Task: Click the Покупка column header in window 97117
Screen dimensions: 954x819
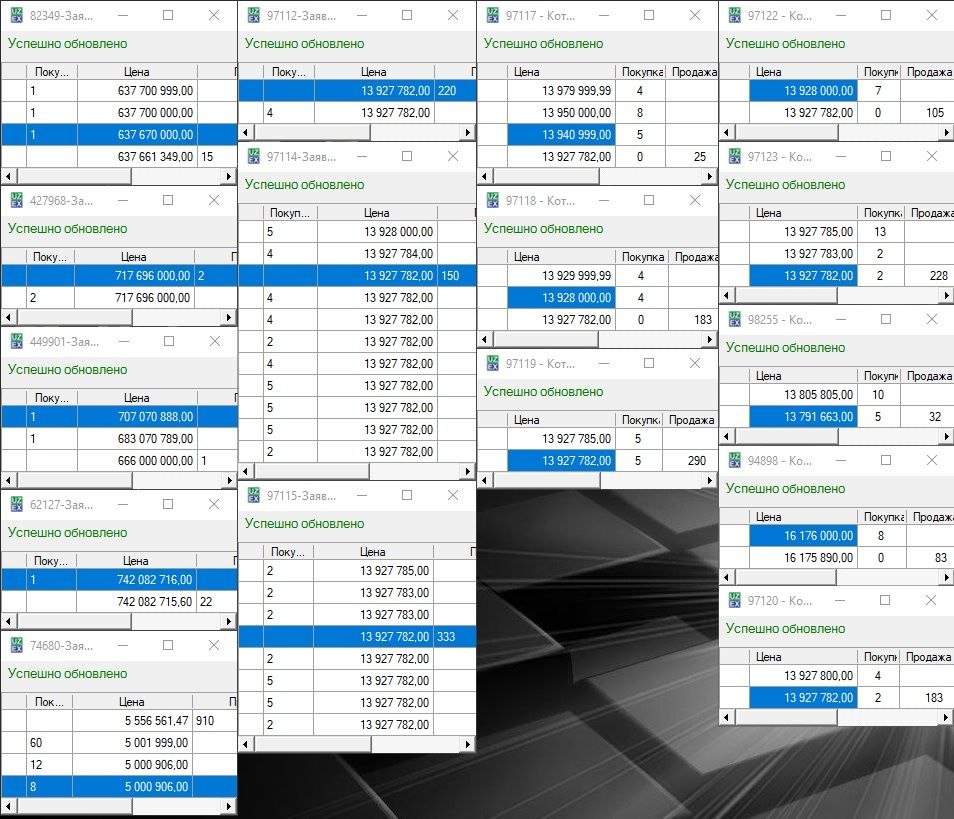Action: (642, 72)
